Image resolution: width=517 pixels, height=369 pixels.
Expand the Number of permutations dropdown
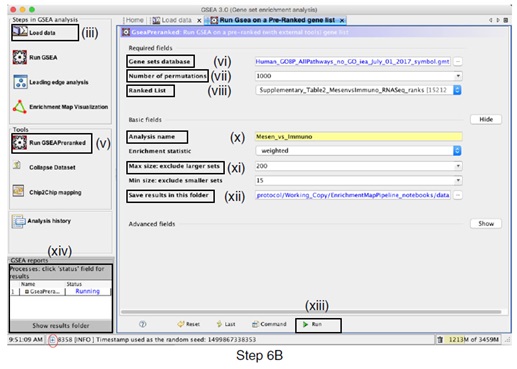pyautogui.click(x=458, y=76)
